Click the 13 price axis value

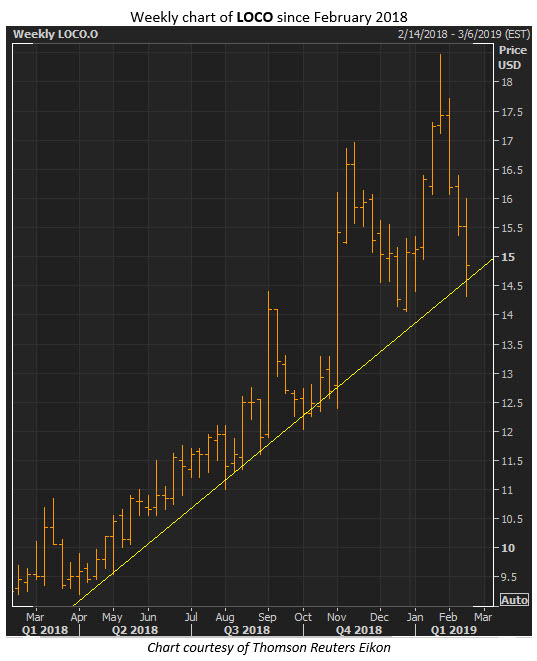click(x=507, y=374)
